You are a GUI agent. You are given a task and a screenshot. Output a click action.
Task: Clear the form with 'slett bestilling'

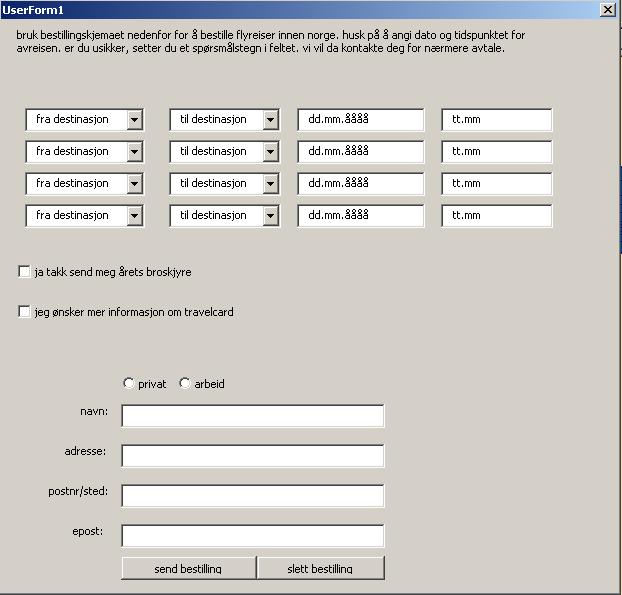click(x=321, y=568)
